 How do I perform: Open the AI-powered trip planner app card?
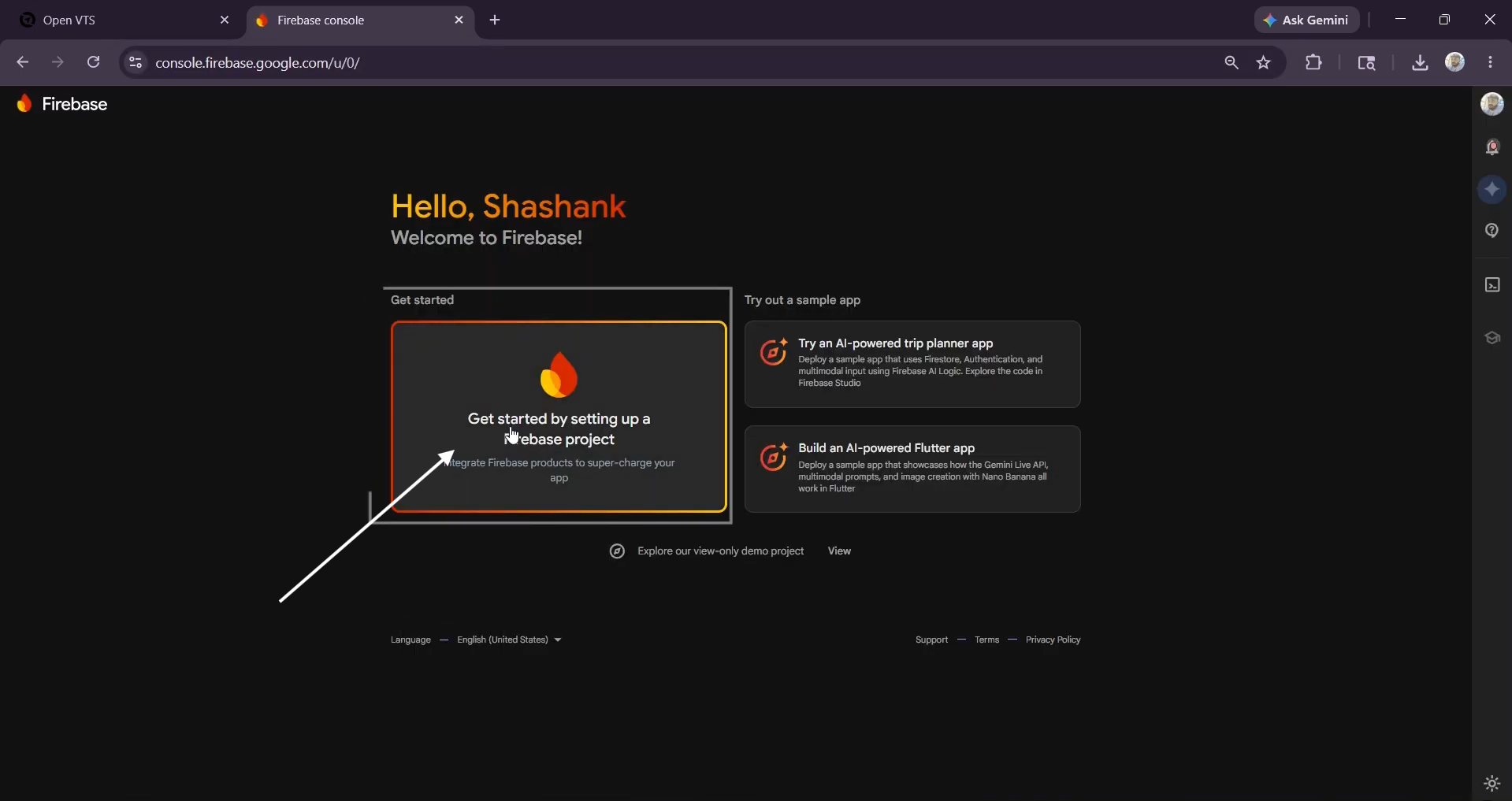(912, 364)
